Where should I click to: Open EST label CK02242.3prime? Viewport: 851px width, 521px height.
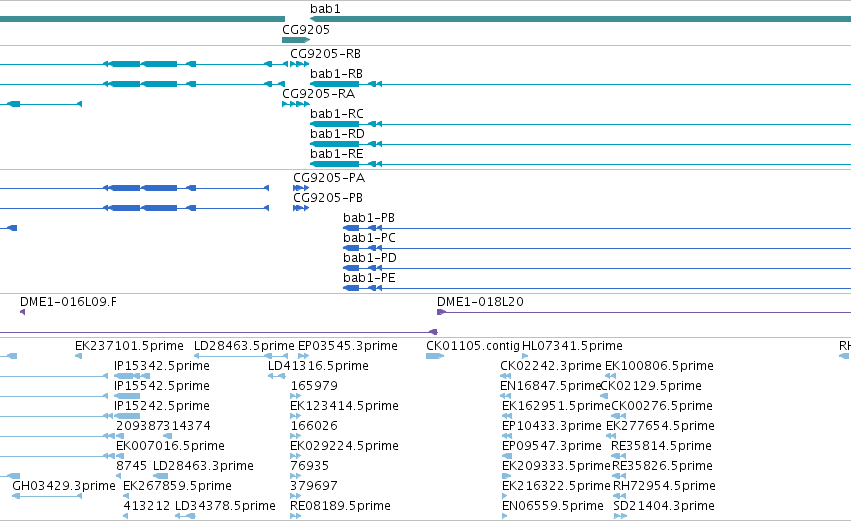pyautogui.click(x=550, y=366)
